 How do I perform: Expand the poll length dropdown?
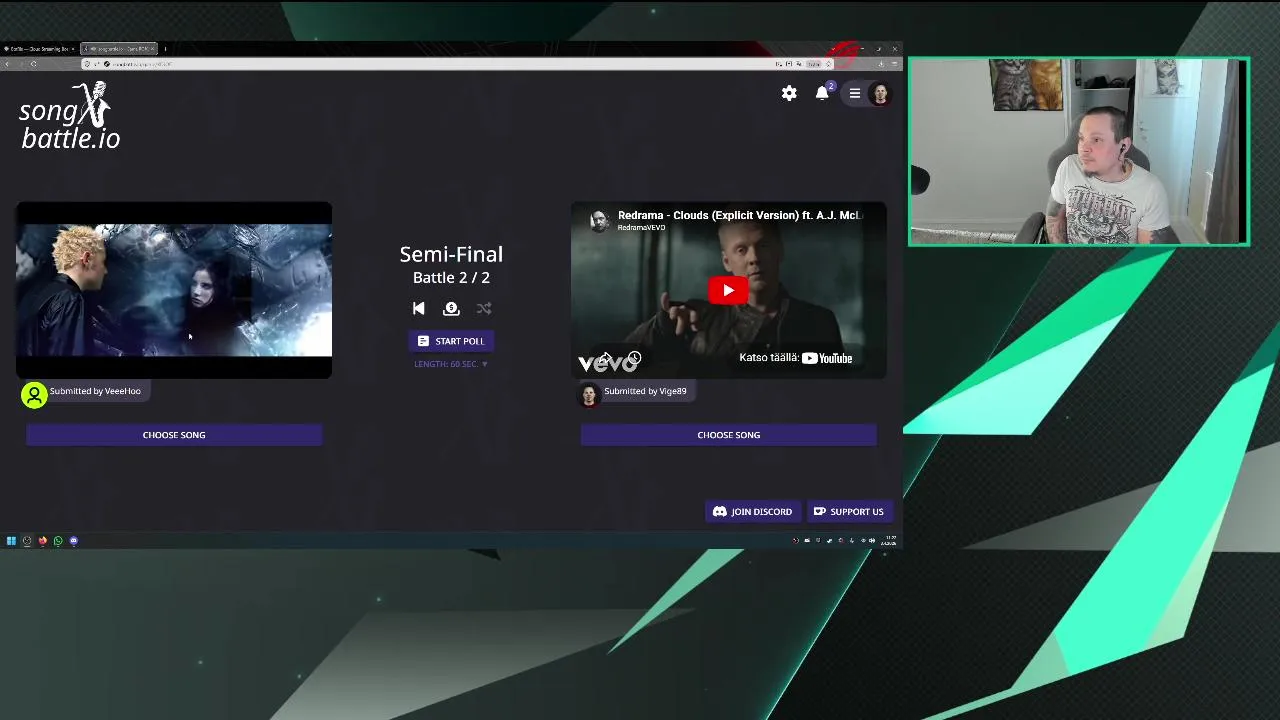451,364
